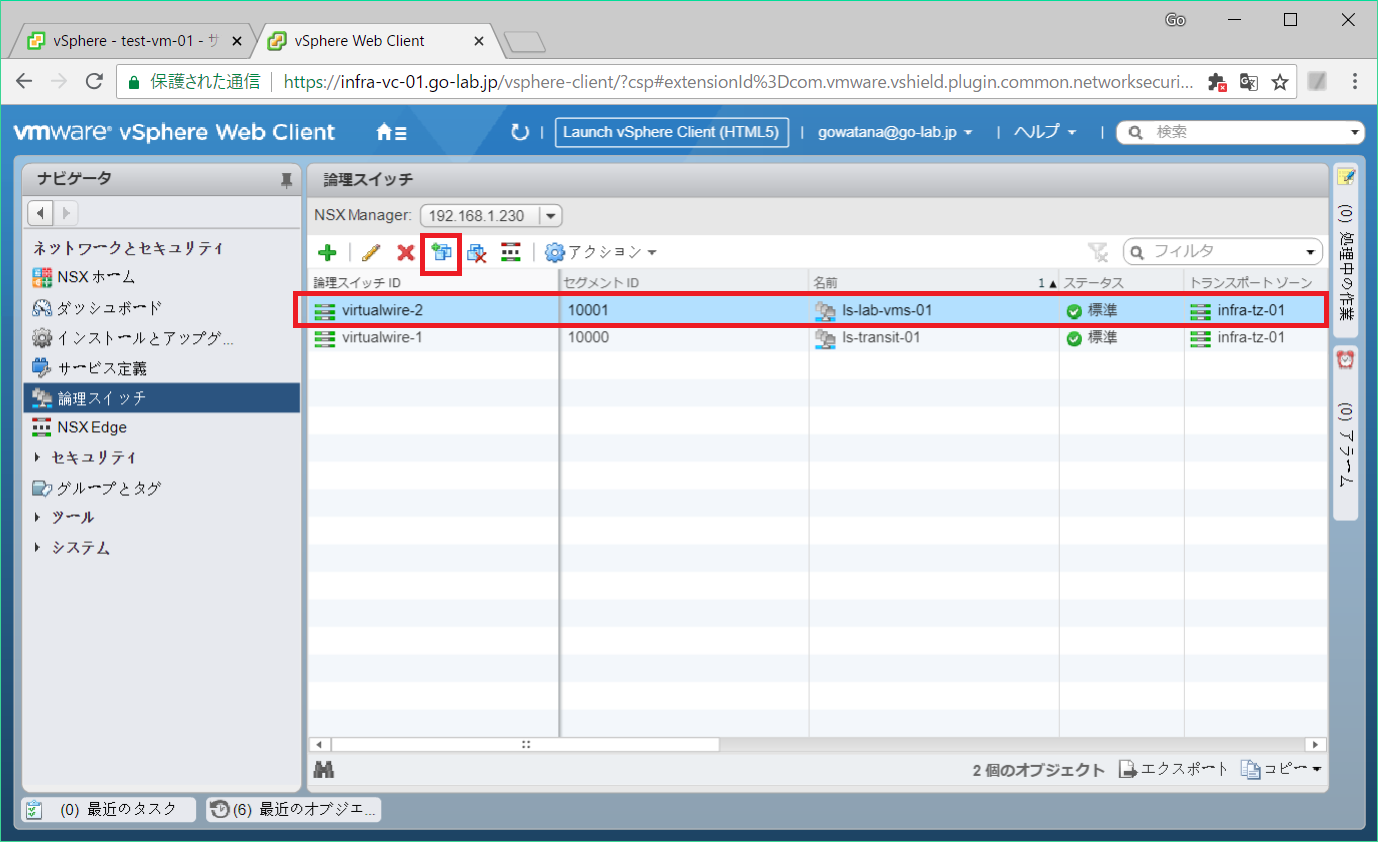Expand セキュリティ tree node

click(x=38, y=457)
